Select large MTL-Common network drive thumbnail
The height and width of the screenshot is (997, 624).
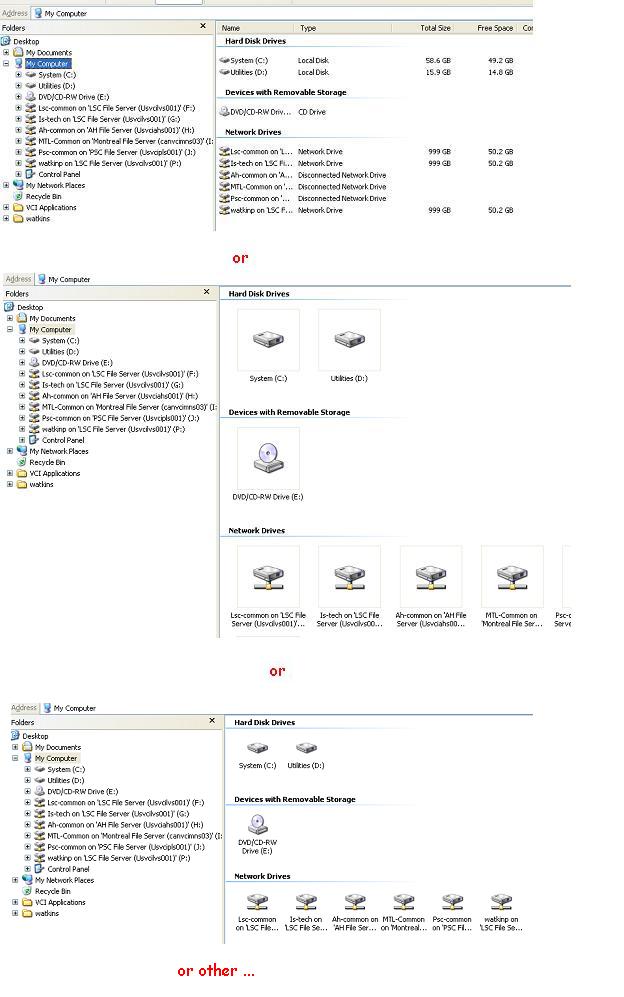coord(512,576)
